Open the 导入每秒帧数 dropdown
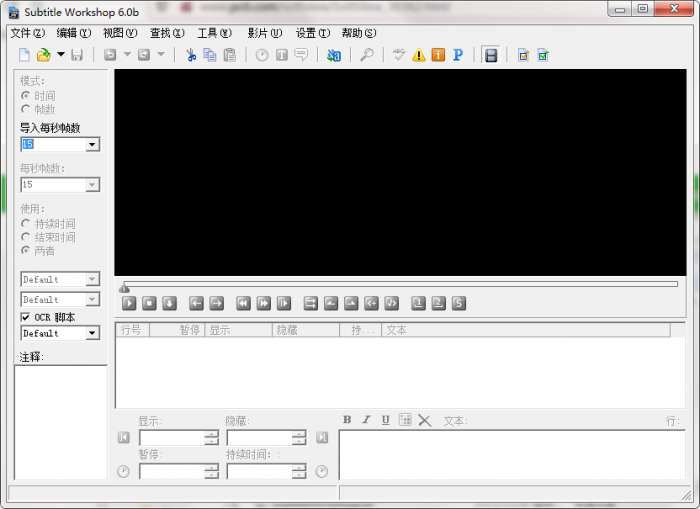The width and height of the screenshot is (700, 509). point(92,144)
